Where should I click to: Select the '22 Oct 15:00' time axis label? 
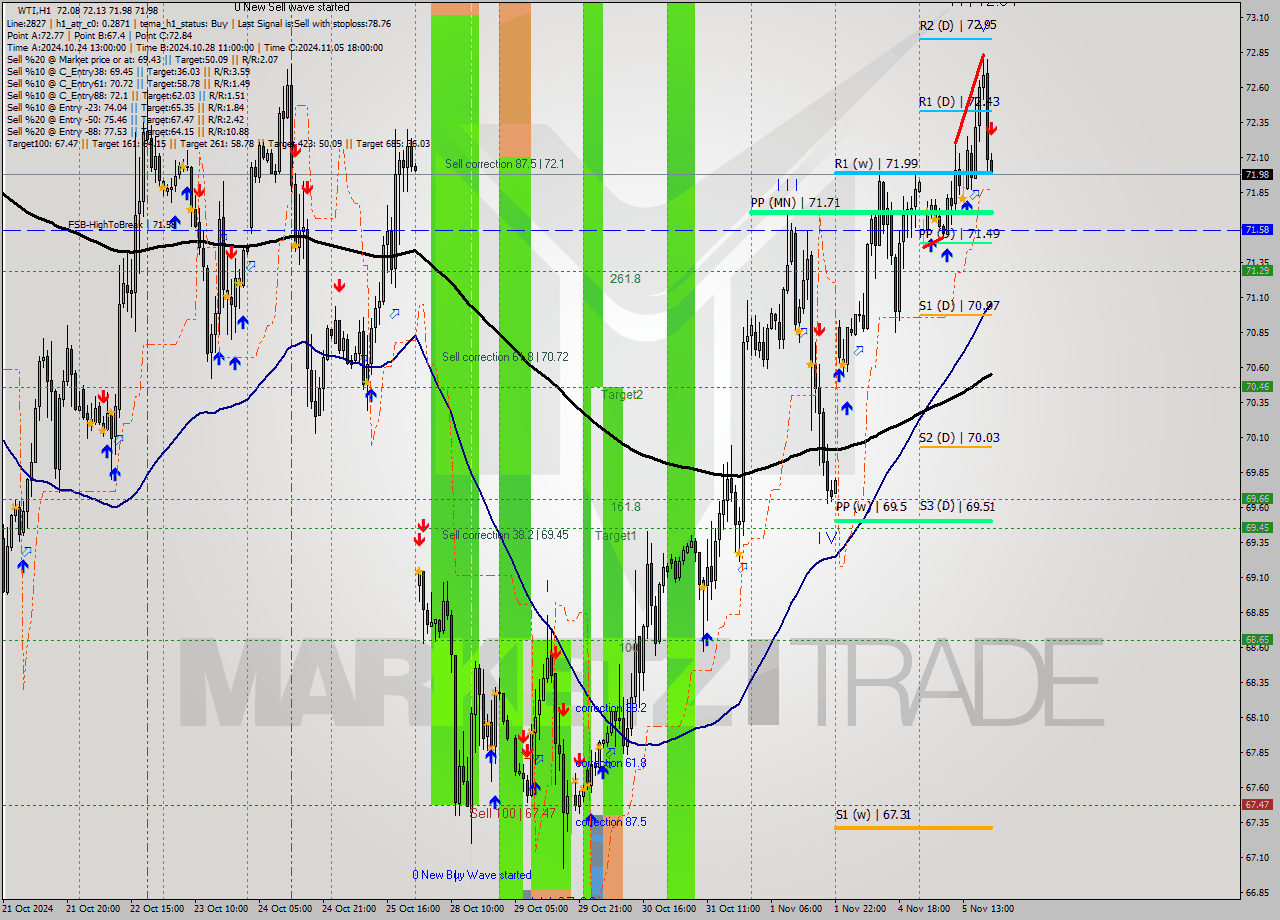click(x=156, y=909)
